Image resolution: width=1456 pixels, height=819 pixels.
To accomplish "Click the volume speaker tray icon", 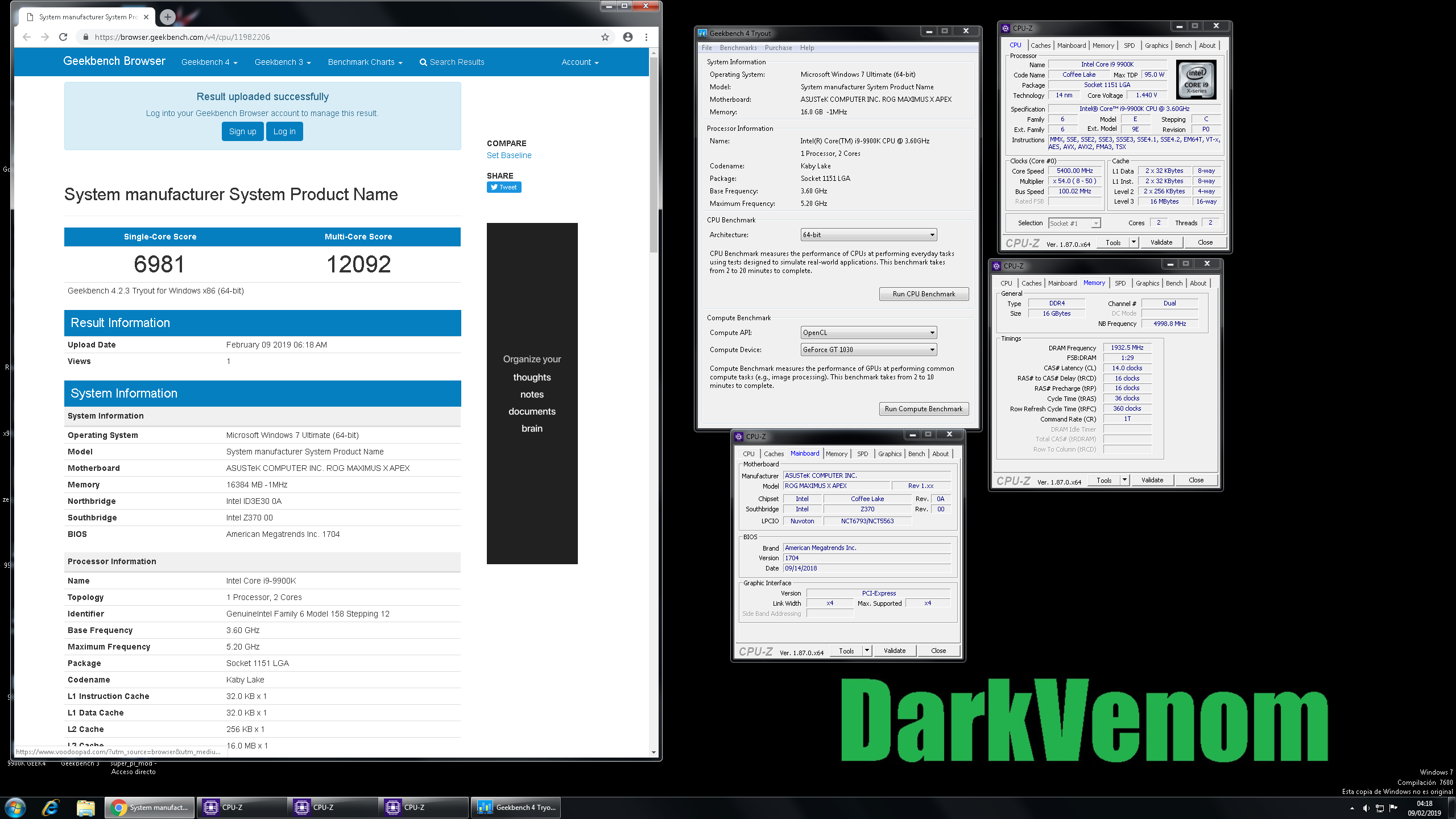I will tap(1366, 808).
